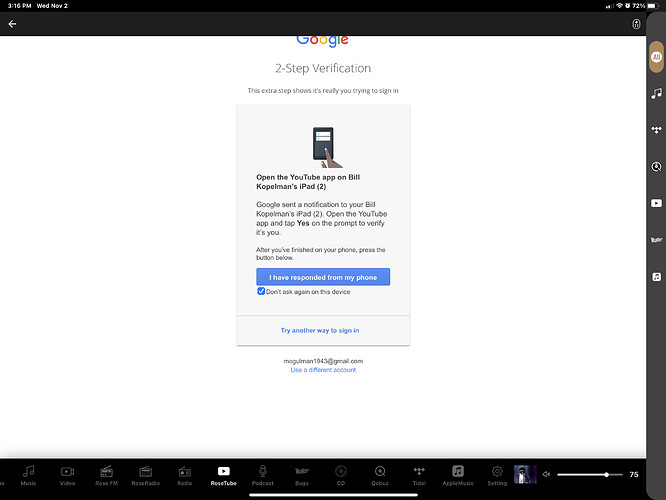Open the Podcast tab

262,475
